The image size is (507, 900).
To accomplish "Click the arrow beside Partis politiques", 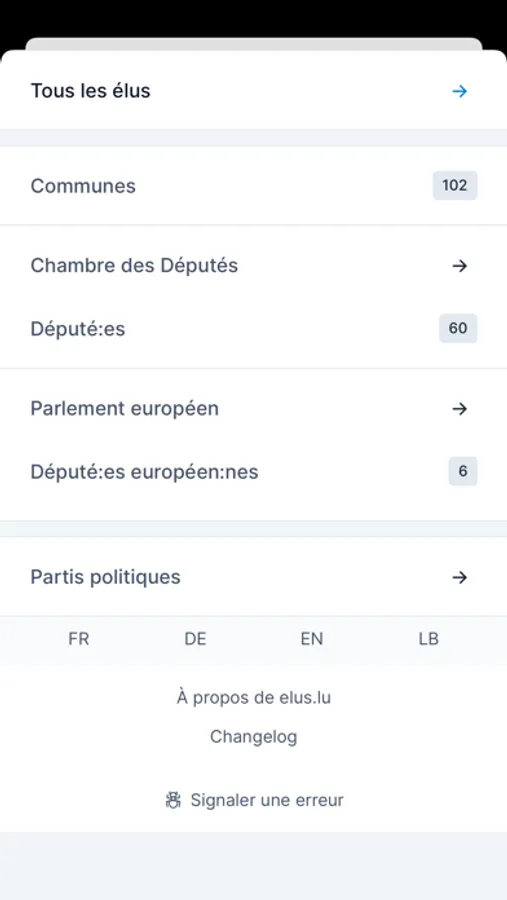I will coord(459,577).
